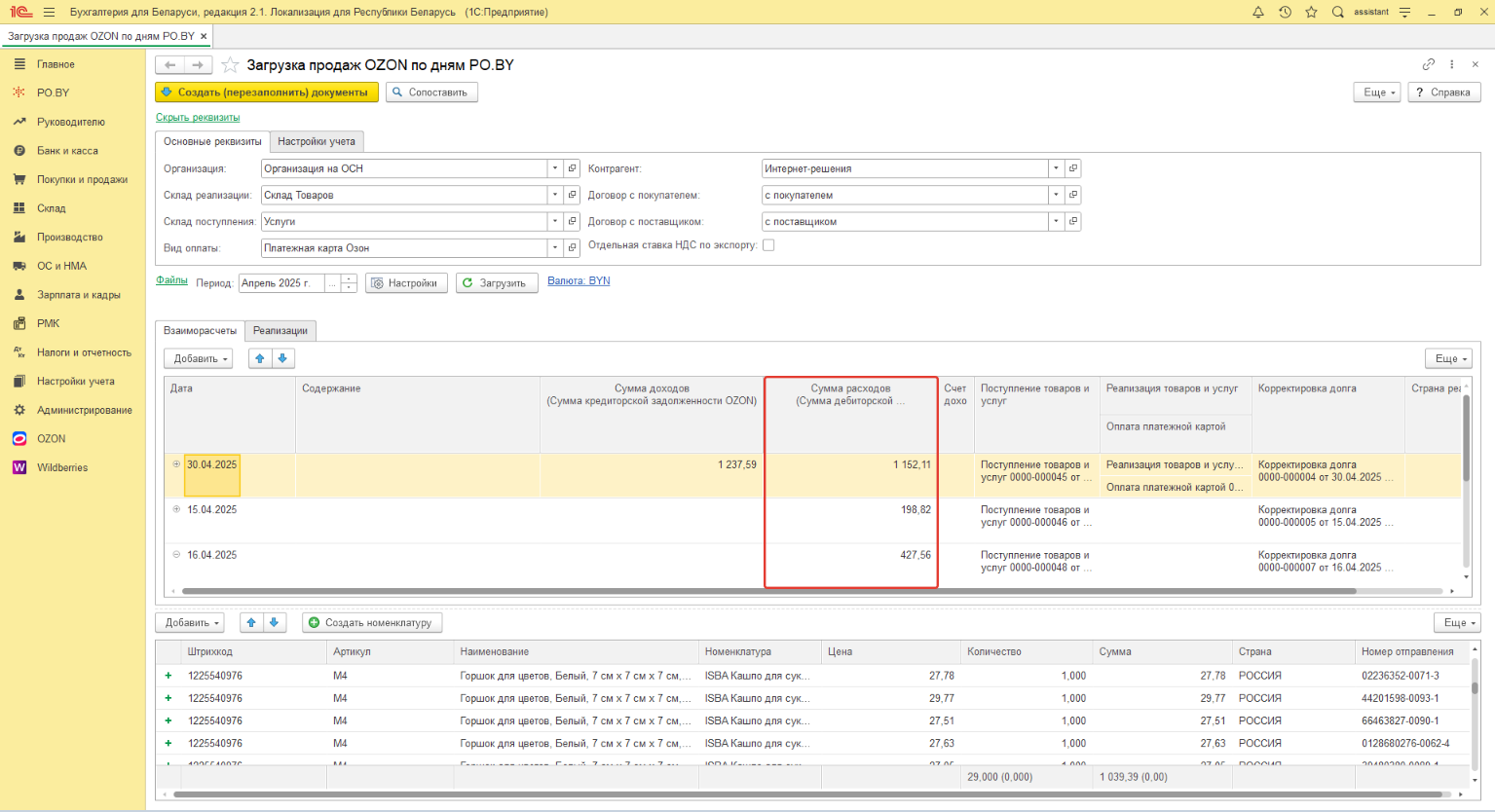Viewport: 1495px width, 812px height.
Task: Open the global search magnifier icon
Action: point(1338,12)
